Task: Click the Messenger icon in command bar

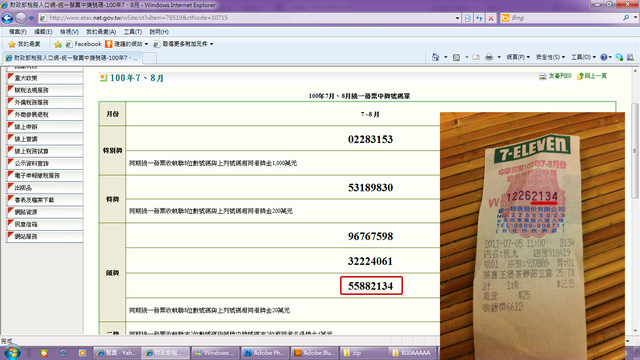Action: (619, 57)
